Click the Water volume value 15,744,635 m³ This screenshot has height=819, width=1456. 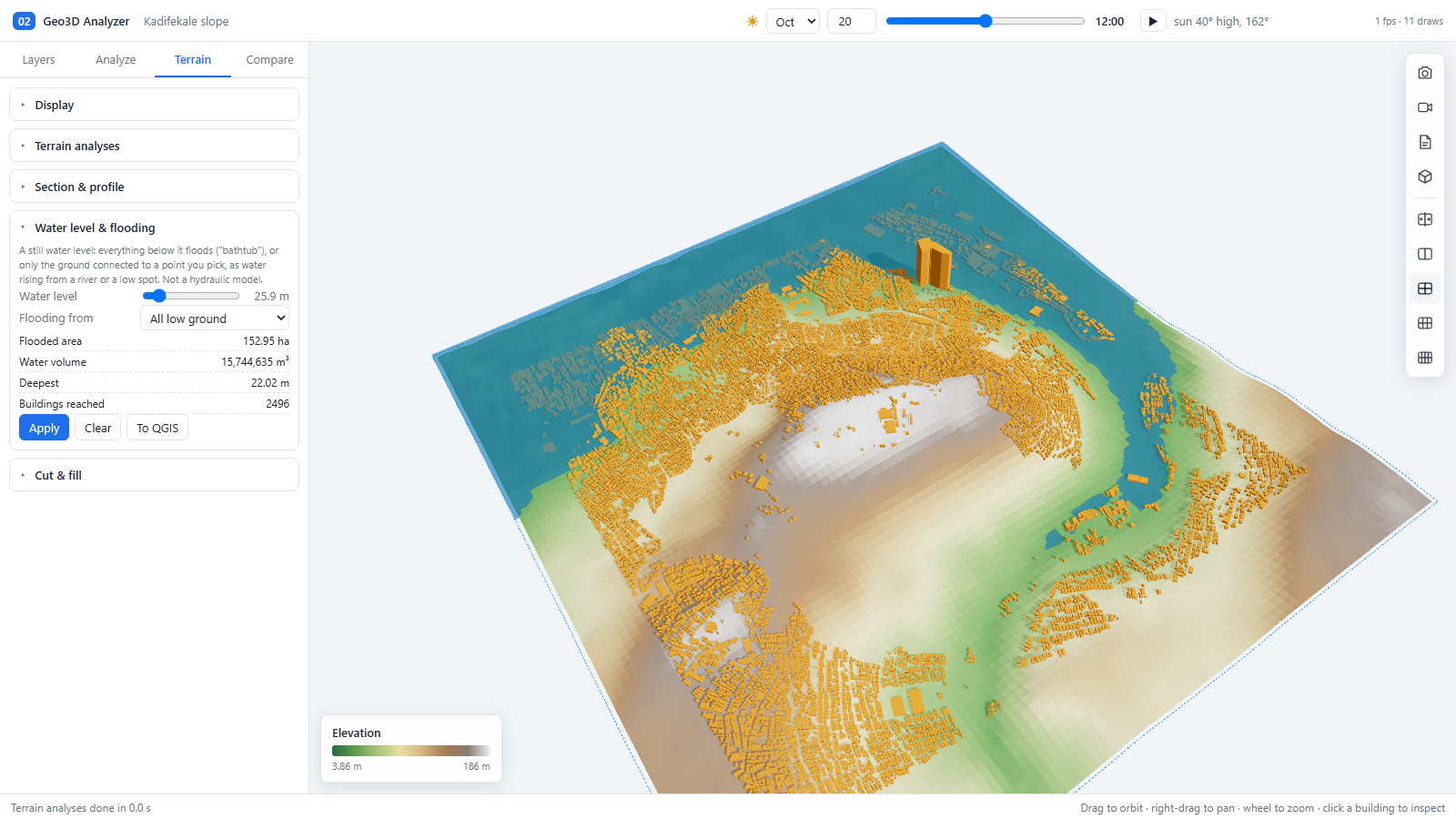(255, 361)
